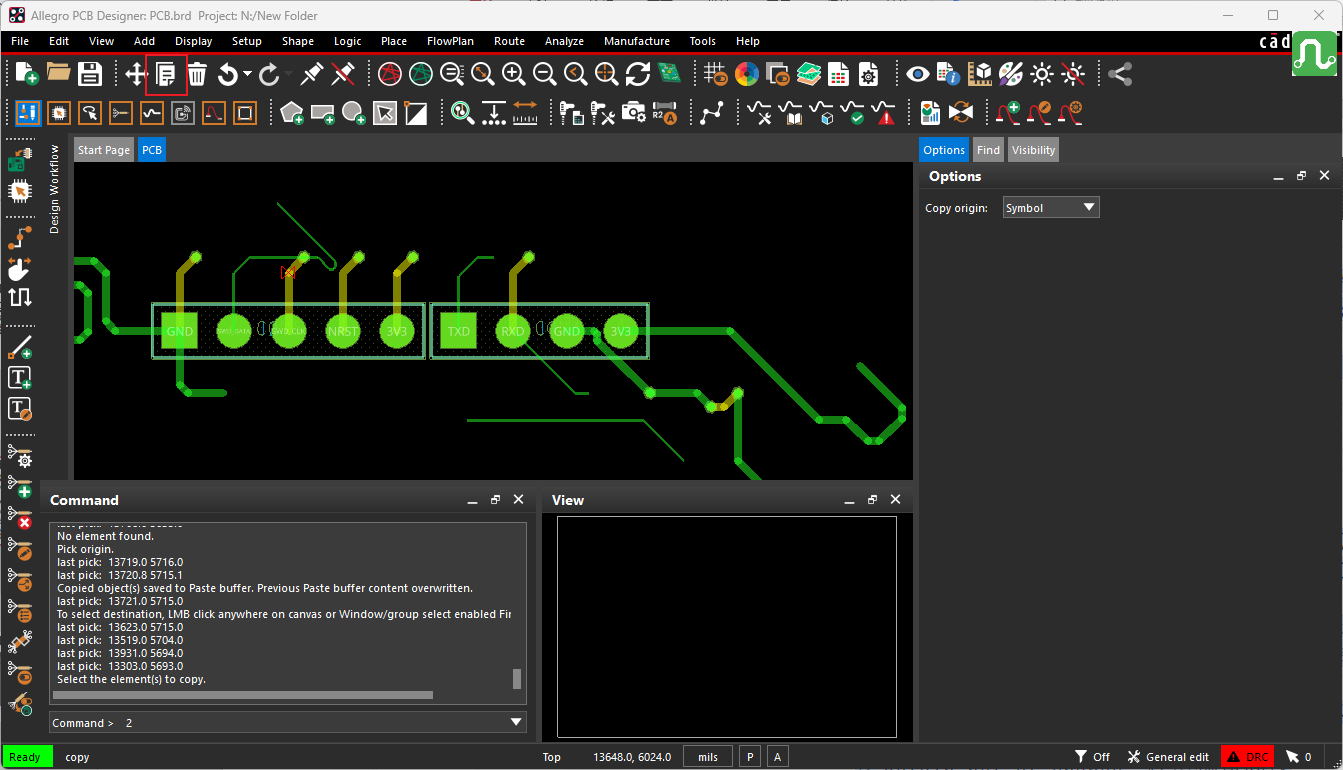Click the Unrats All red icon
Image resolution: width=1343 pixels, height=770 pixels.
point(390,74)
